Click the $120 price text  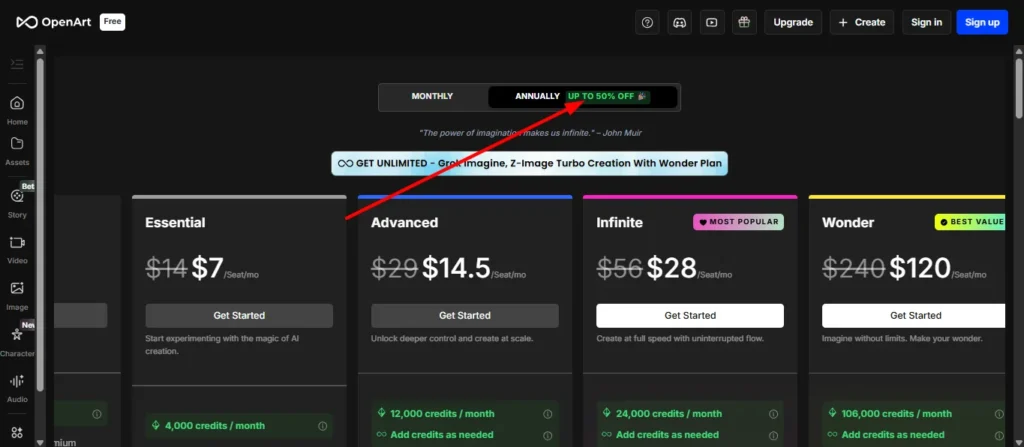click(x=920, y=268)
